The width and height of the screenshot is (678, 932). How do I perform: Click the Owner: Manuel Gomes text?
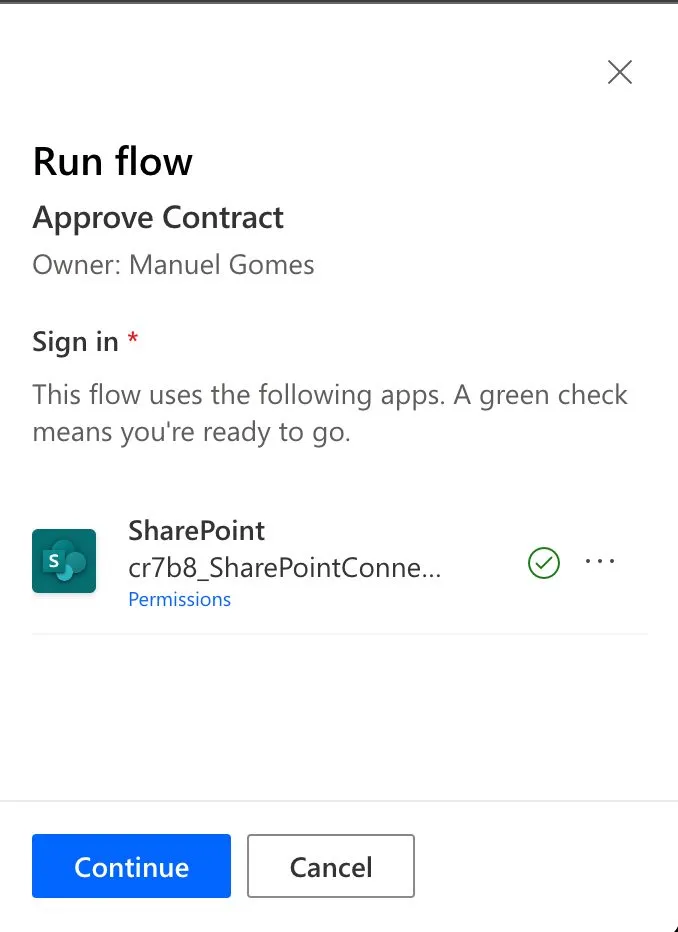(x=173, y=265)
